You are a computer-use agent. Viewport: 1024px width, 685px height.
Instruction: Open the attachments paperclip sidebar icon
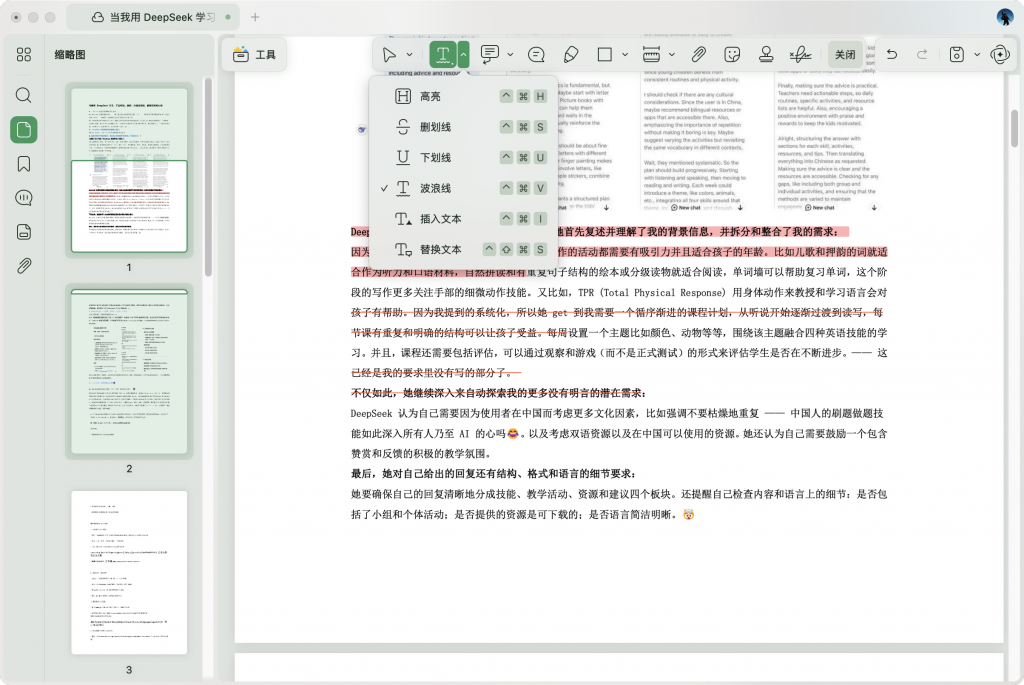[24, 266]
